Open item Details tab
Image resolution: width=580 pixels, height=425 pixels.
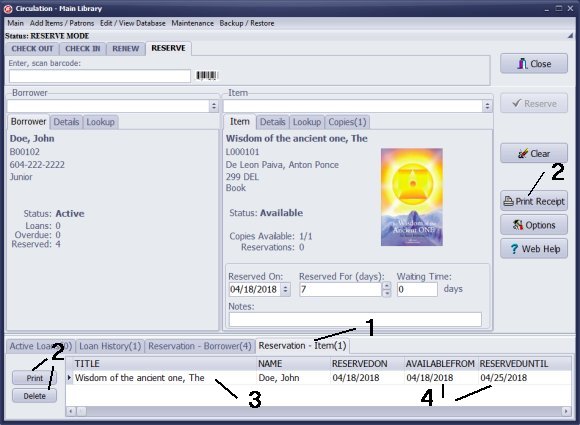(x=272, y=122)
